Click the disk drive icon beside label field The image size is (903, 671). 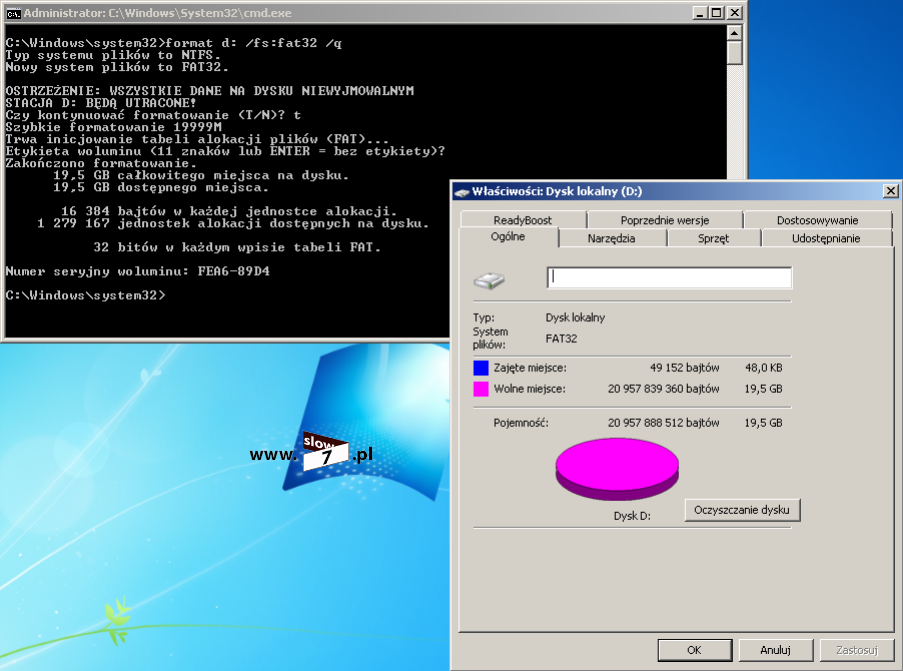coord(489,280)
